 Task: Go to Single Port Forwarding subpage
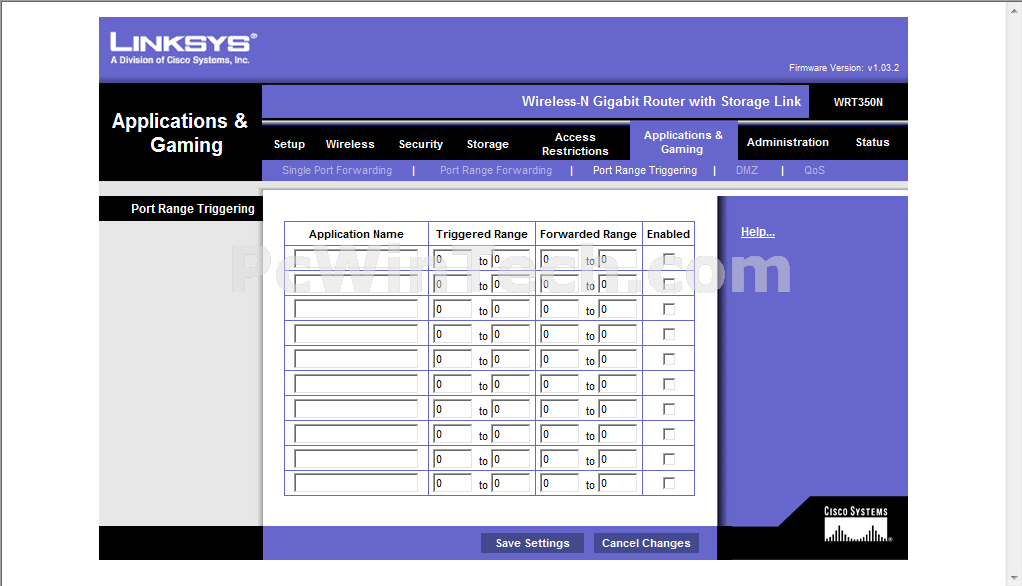336,170
